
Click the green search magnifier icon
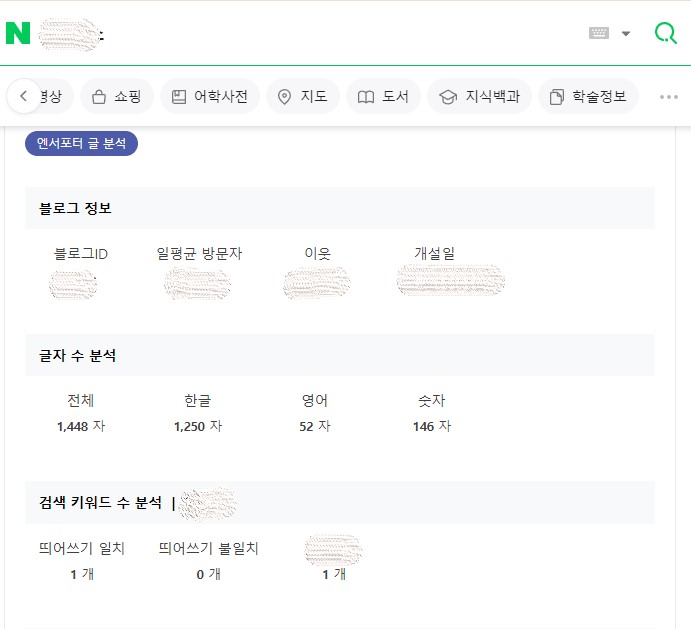666,33
